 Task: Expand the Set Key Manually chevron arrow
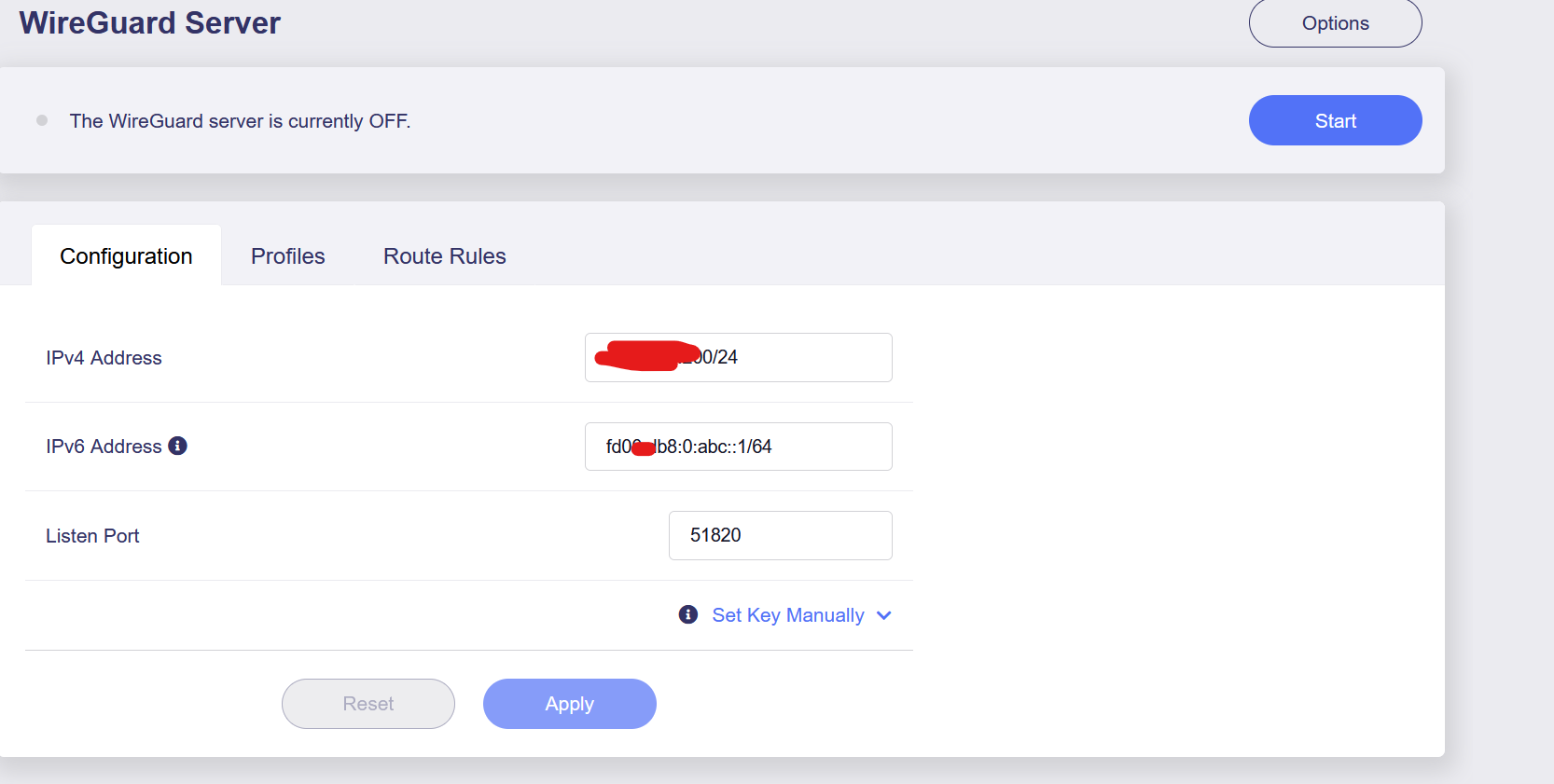[884, 615]
